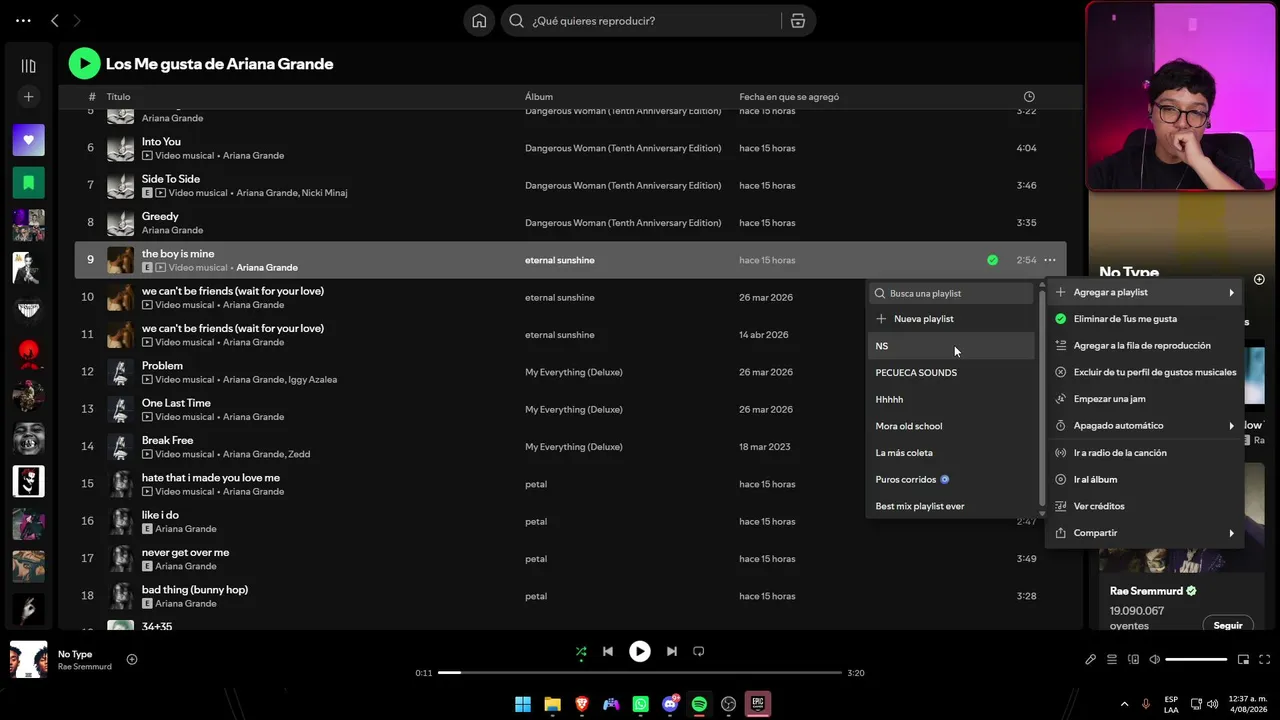
Task: Open the lyrics microphone in the player bar
Action: pos(1091,660)
